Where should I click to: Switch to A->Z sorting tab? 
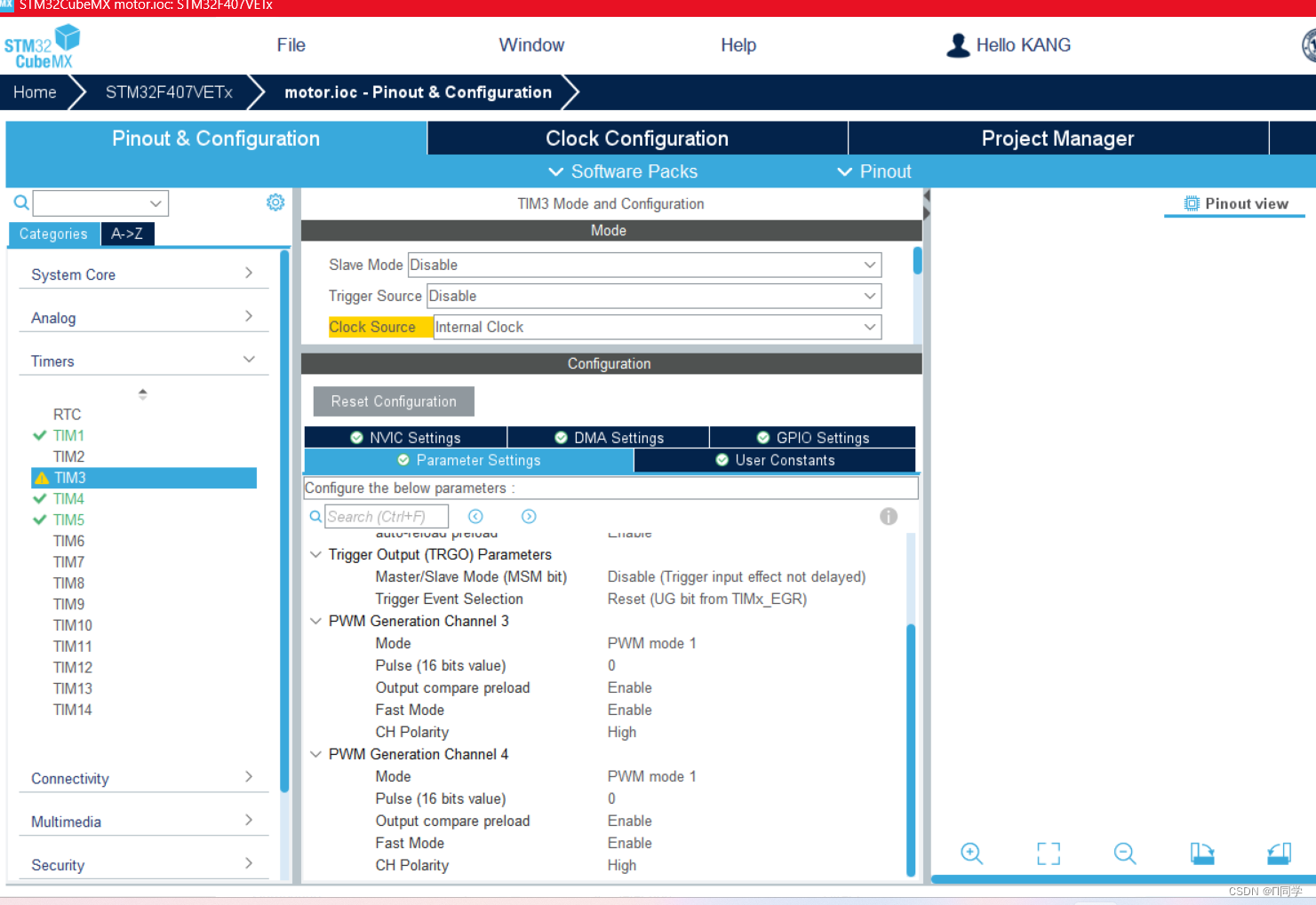pyautogui.click(x=127, y=234)
